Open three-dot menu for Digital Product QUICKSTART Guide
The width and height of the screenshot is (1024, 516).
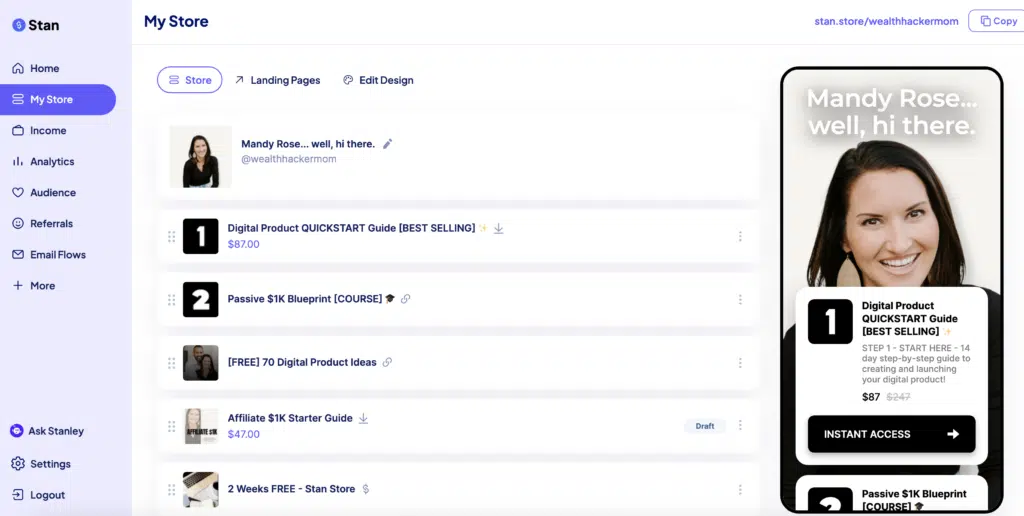click(x=740, y=237)
